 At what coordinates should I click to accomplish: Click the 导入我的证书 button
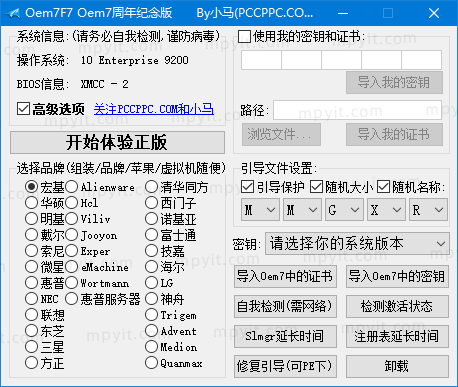(x=394, y=134)
